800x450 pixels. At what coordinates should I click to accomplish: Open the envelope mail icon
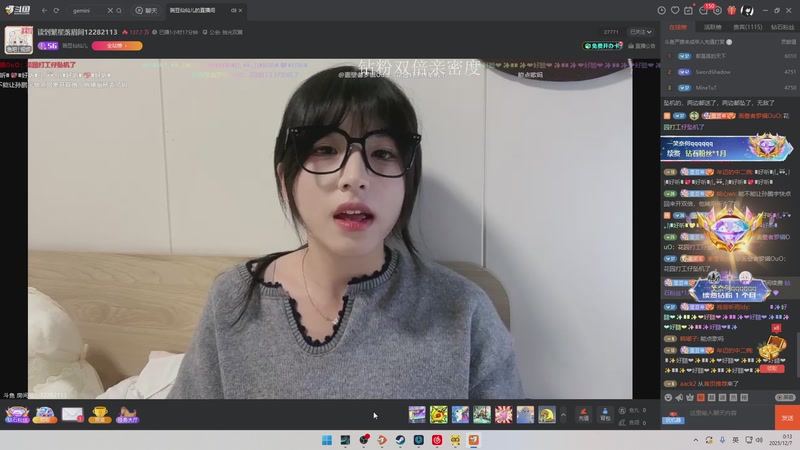(x=72, y=415)
